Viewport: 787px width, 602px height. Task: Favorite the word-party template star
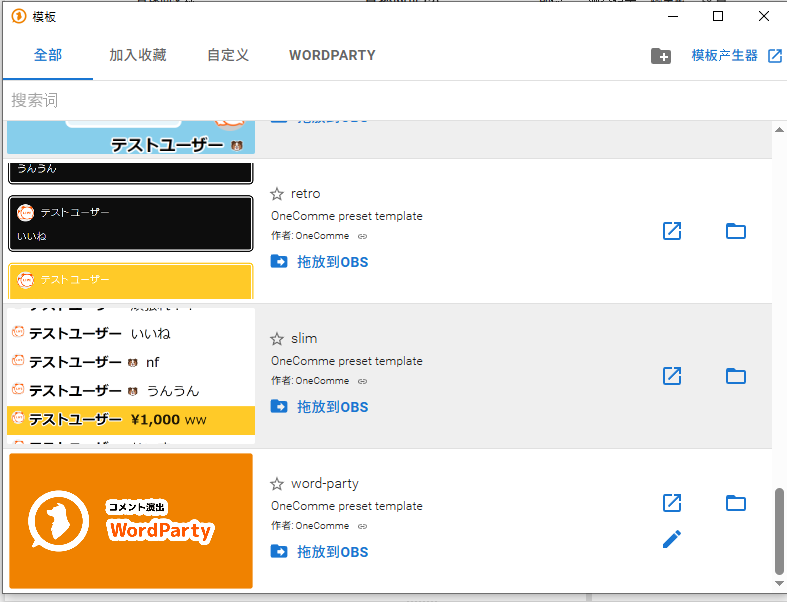277,484
